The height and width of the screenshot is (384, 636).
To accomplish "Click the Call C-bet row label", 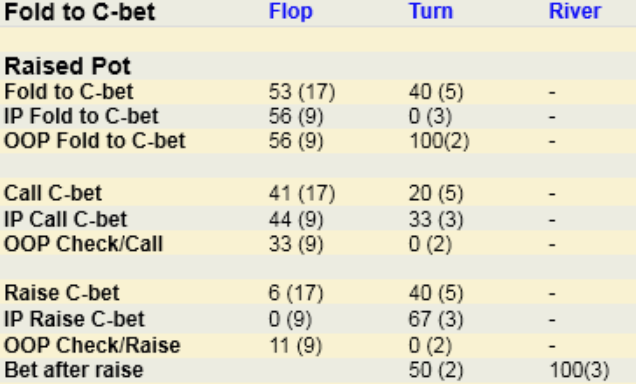I will click(x=53, y=193).
